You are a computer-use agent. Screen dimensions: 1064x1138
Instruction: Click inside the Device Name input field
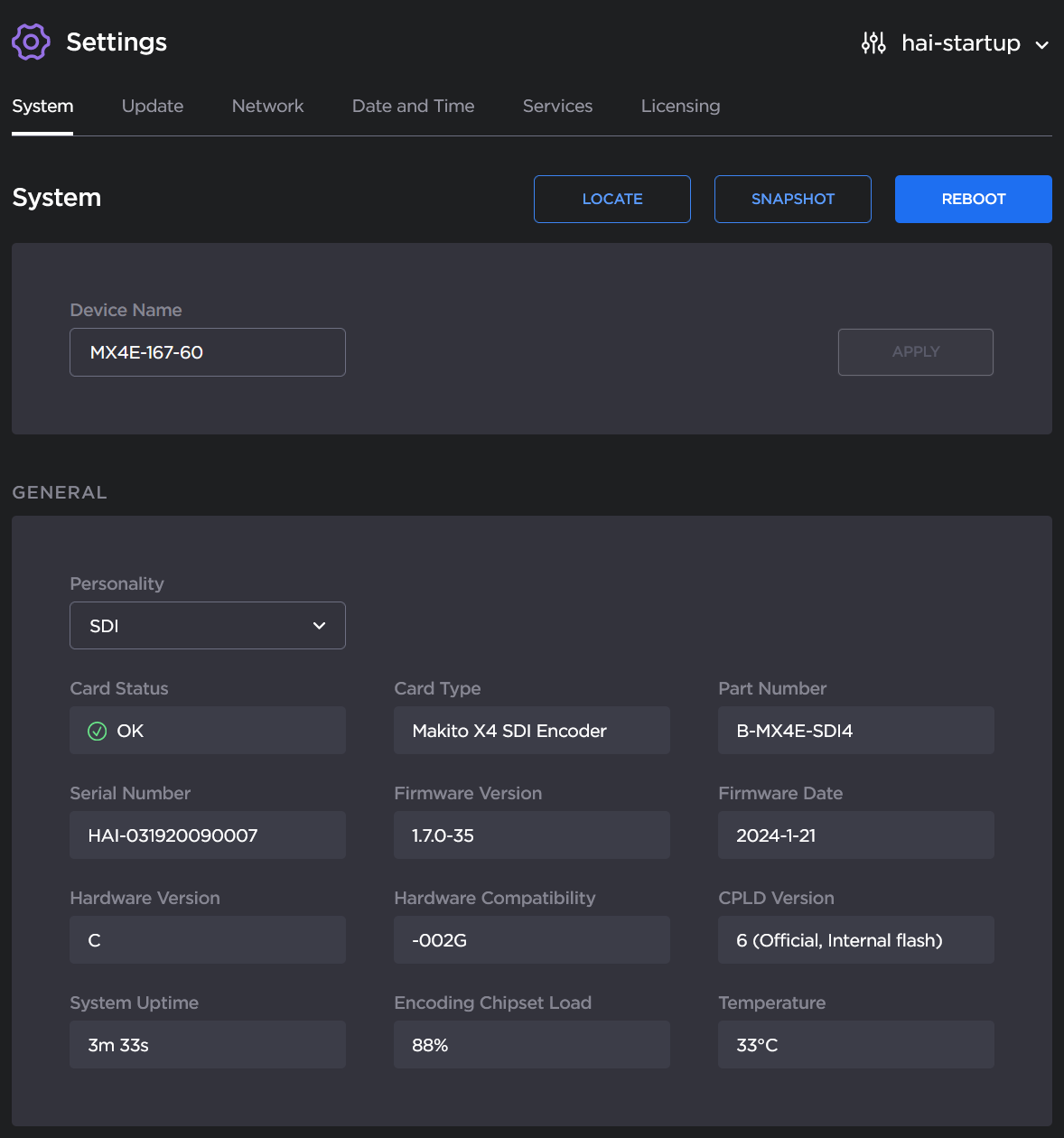tap(207, 352)
